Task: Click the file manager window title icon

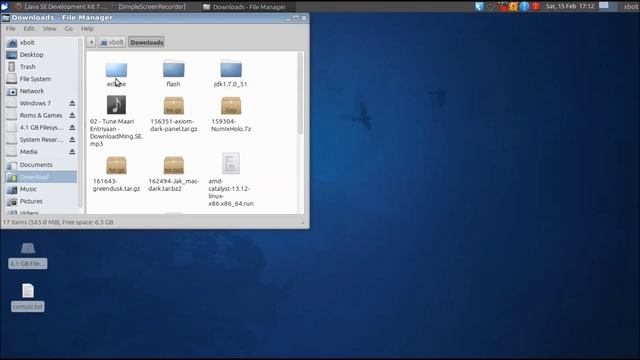Action: pos(6,18)
